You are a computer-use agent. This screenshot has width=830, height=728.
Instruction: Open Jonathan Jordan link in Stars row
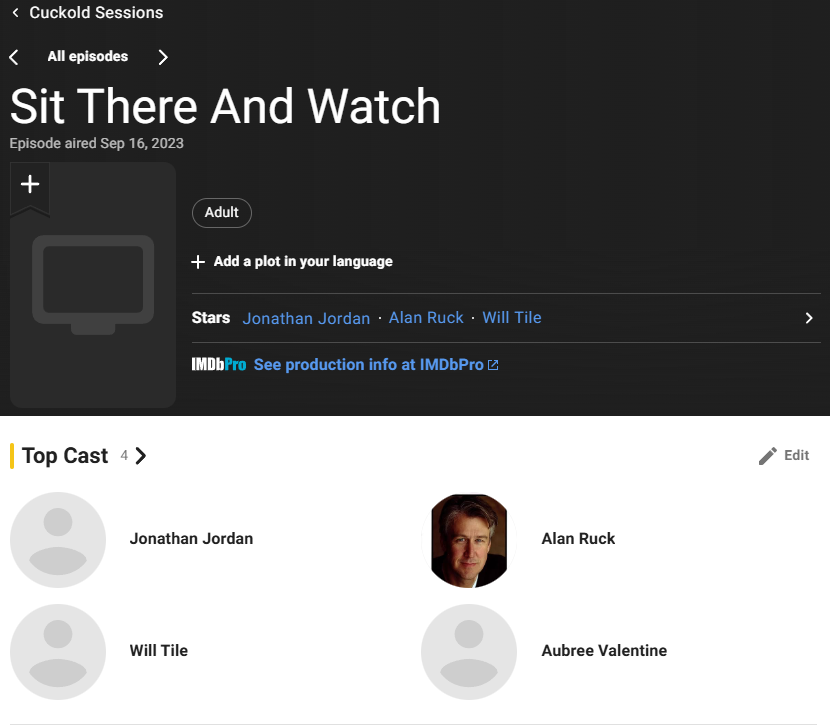[x=306, y=318]
